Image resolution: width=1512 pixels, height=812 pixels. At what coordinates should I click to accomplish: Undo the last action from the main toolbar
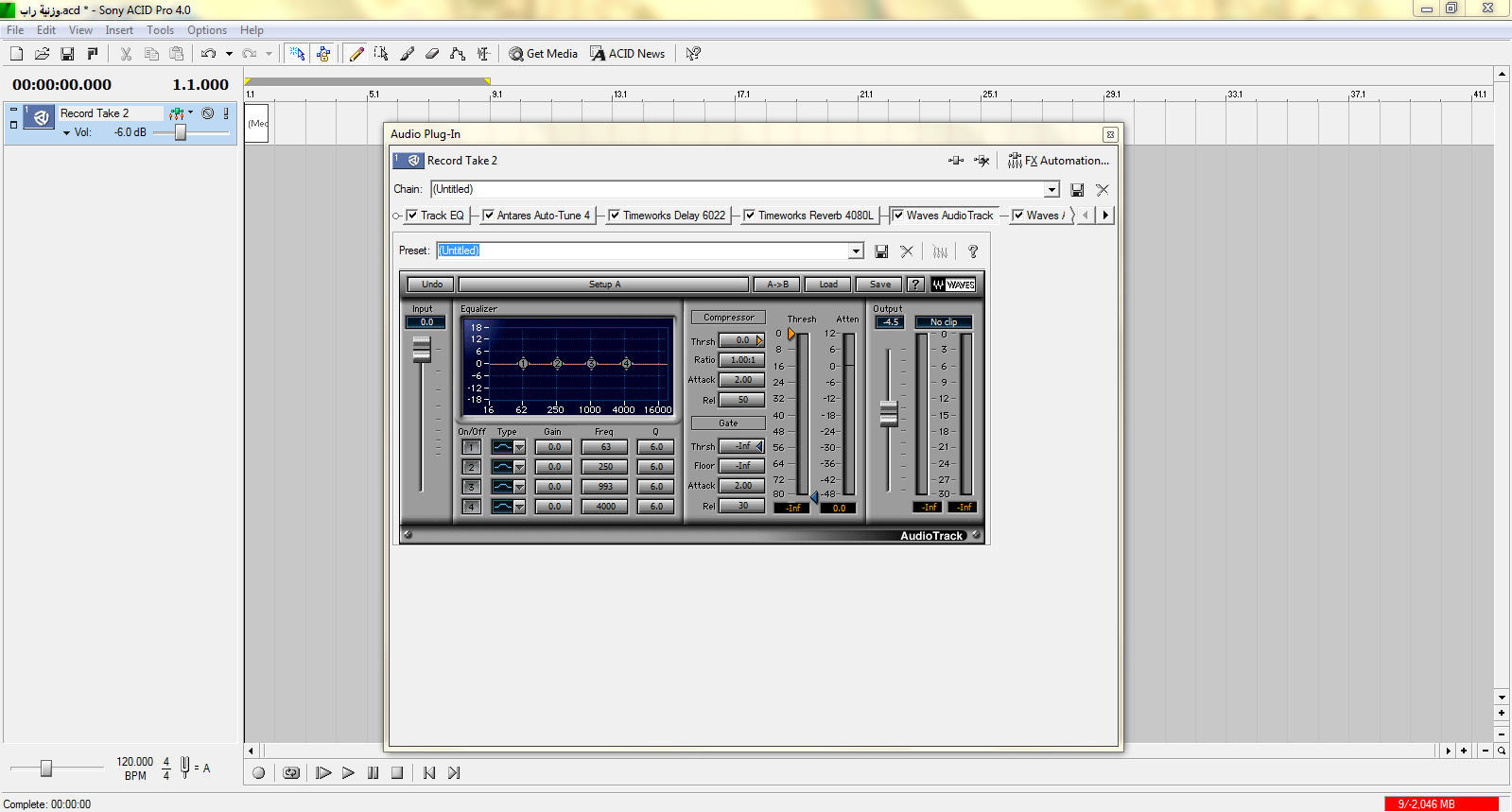pos(209,54)
